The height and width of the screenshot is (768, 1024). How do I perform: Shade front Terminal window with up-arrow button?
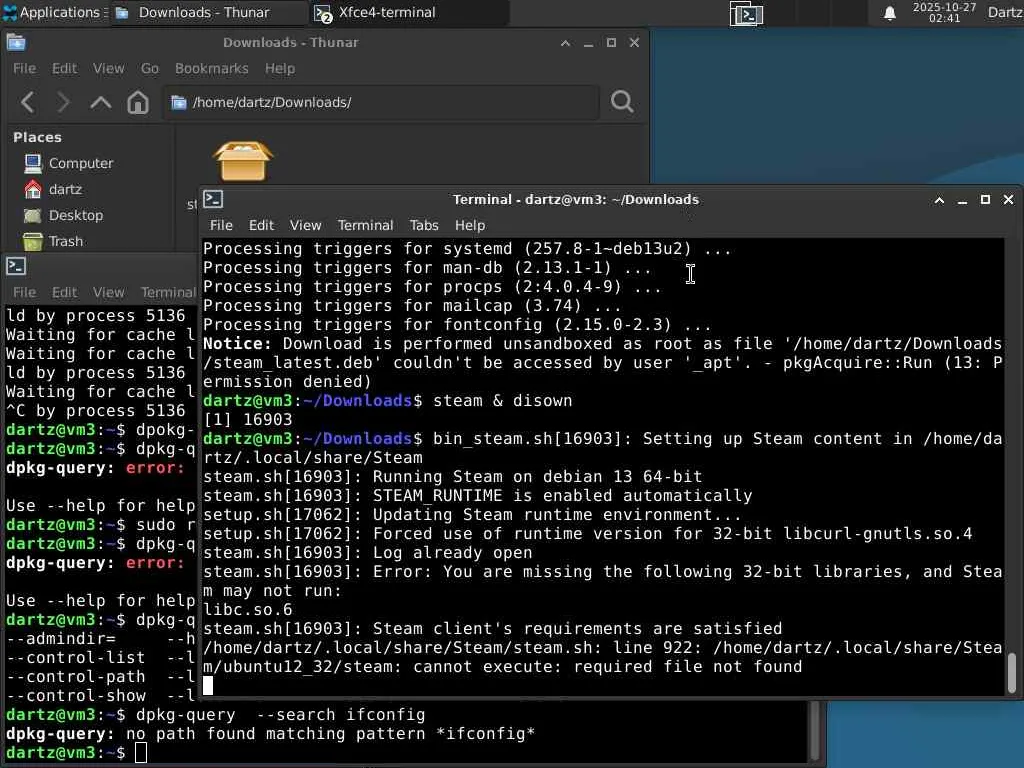point(939,200)
